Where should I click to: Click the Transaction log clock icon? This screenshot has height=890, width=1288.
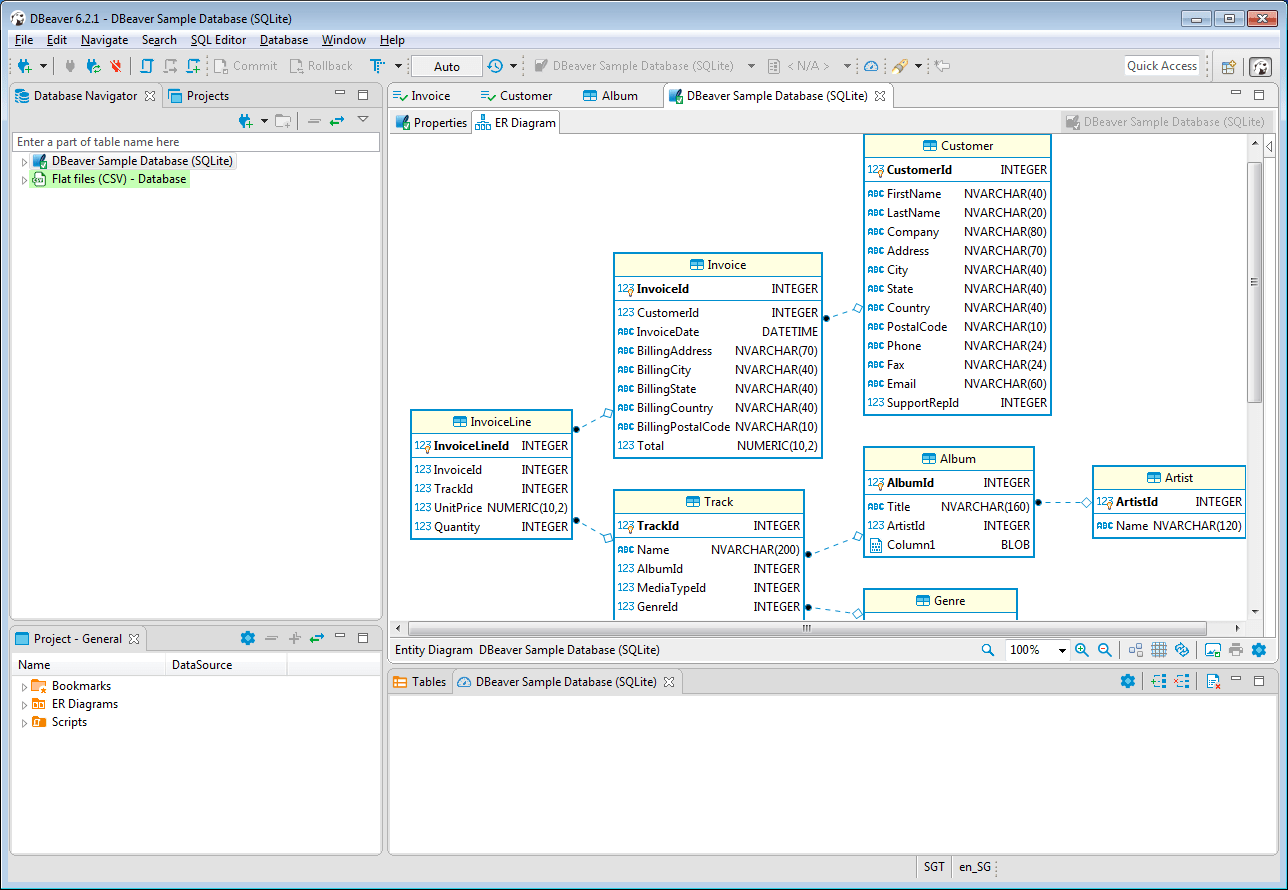point(495,66)
